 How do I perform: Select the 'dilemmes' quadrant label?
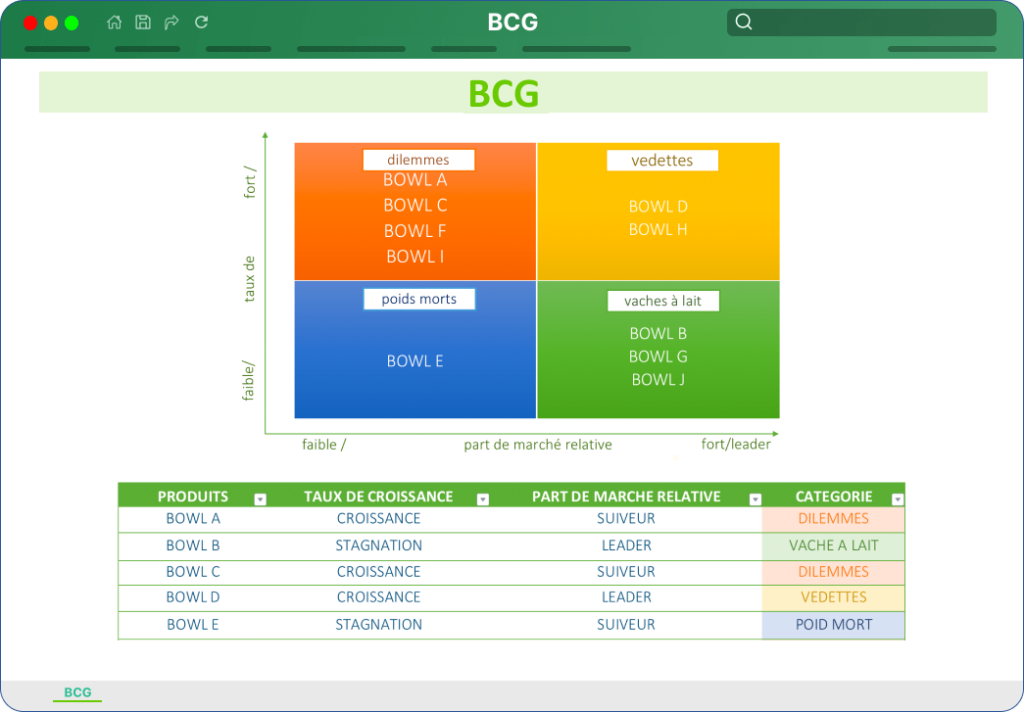(419, 160)
